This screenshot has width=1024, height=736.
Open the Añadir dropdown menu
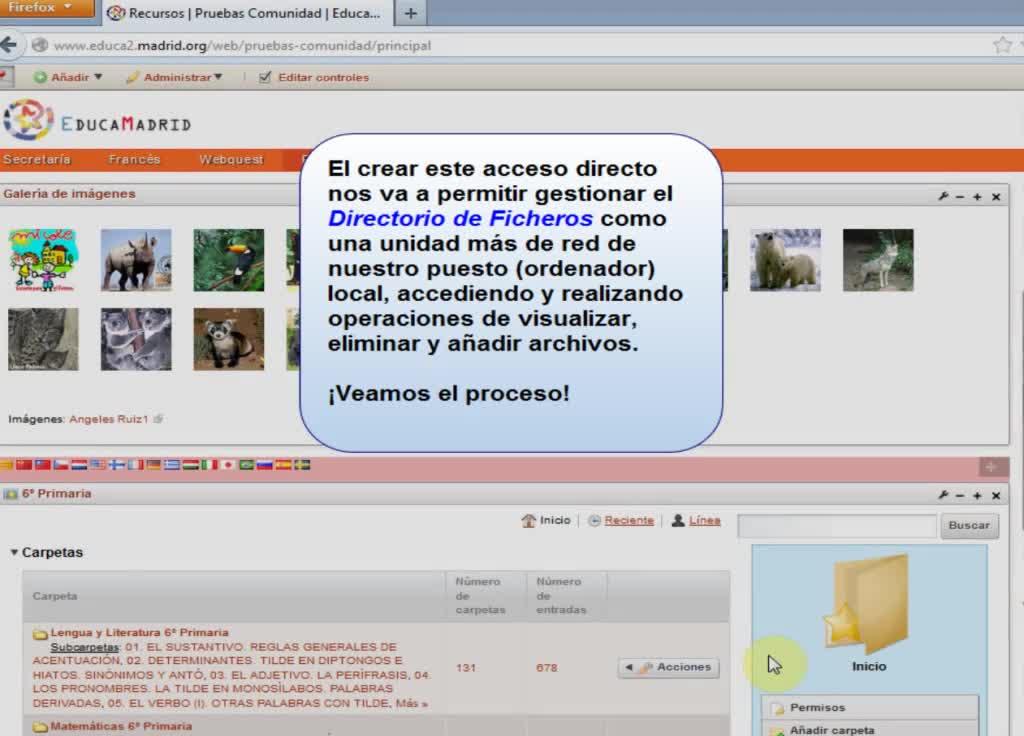(x=69, y=77)
